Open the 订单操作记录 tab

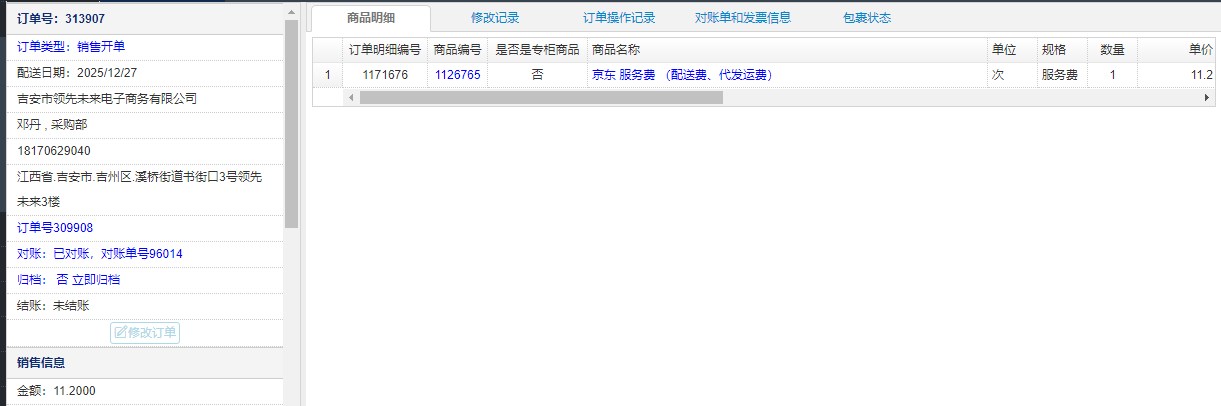click(619, 18)
